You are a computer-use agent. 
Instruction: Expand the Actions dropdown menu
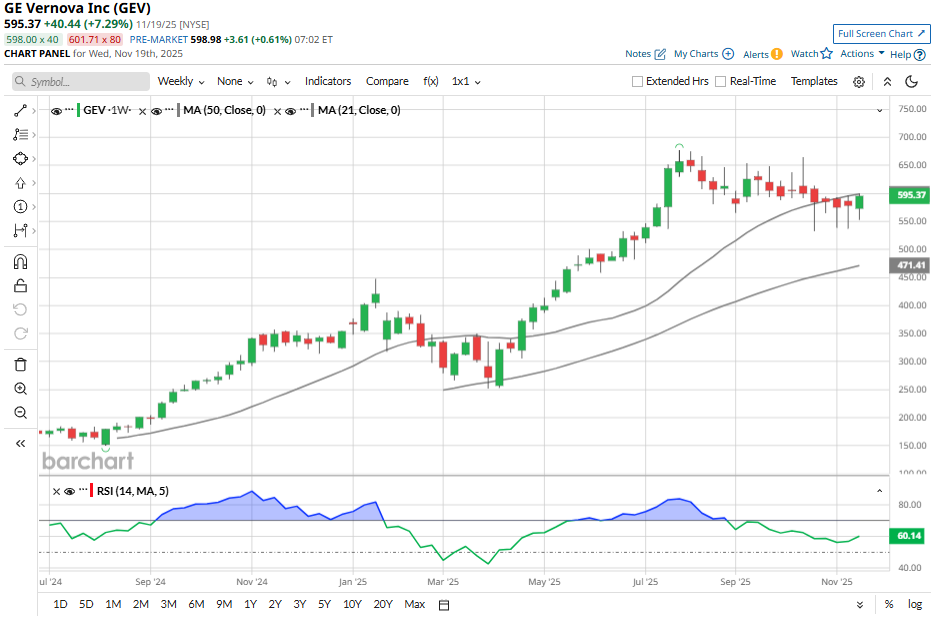(x=862, y=53)
